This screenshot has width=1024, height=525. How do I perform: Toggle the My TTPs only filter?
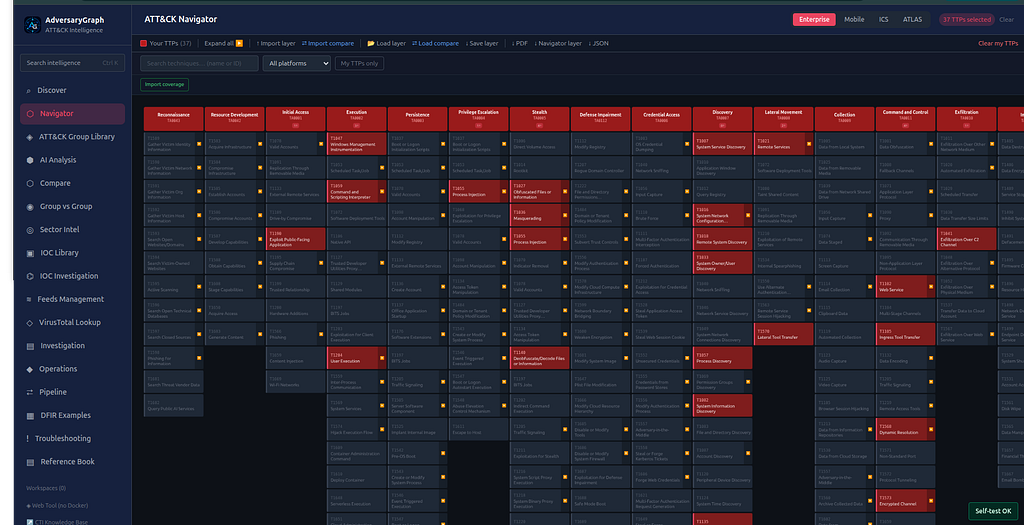point(359,63)
